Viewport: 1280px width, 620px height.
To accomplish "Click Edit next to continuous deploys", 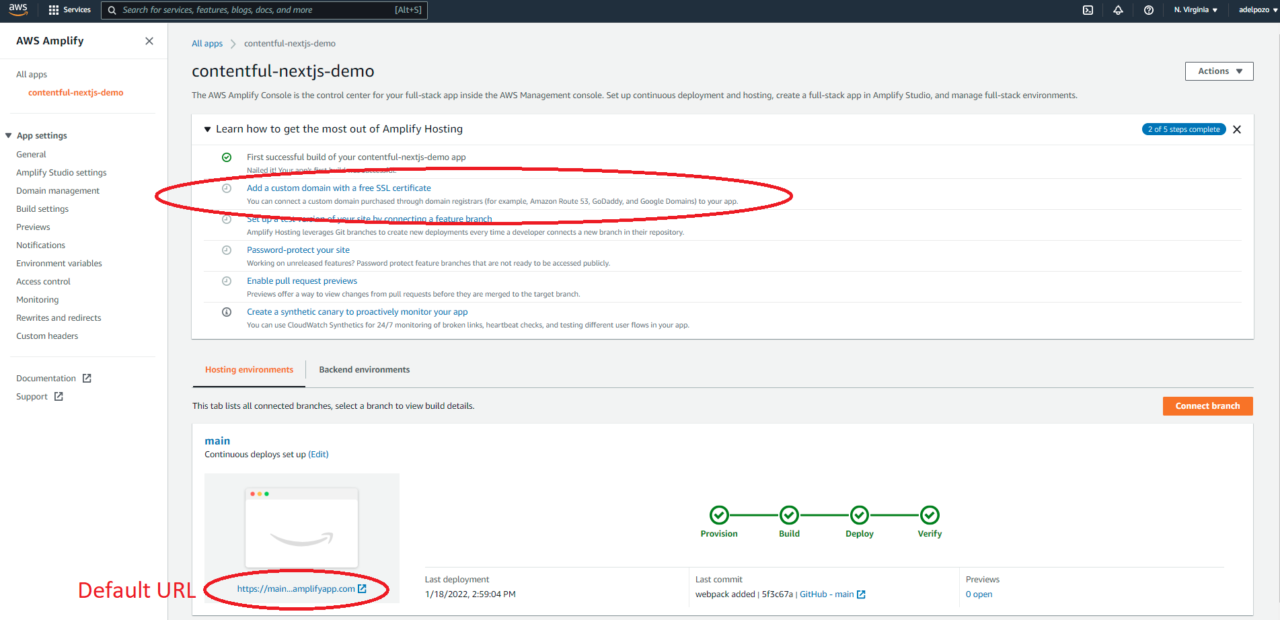I will 318,453.
